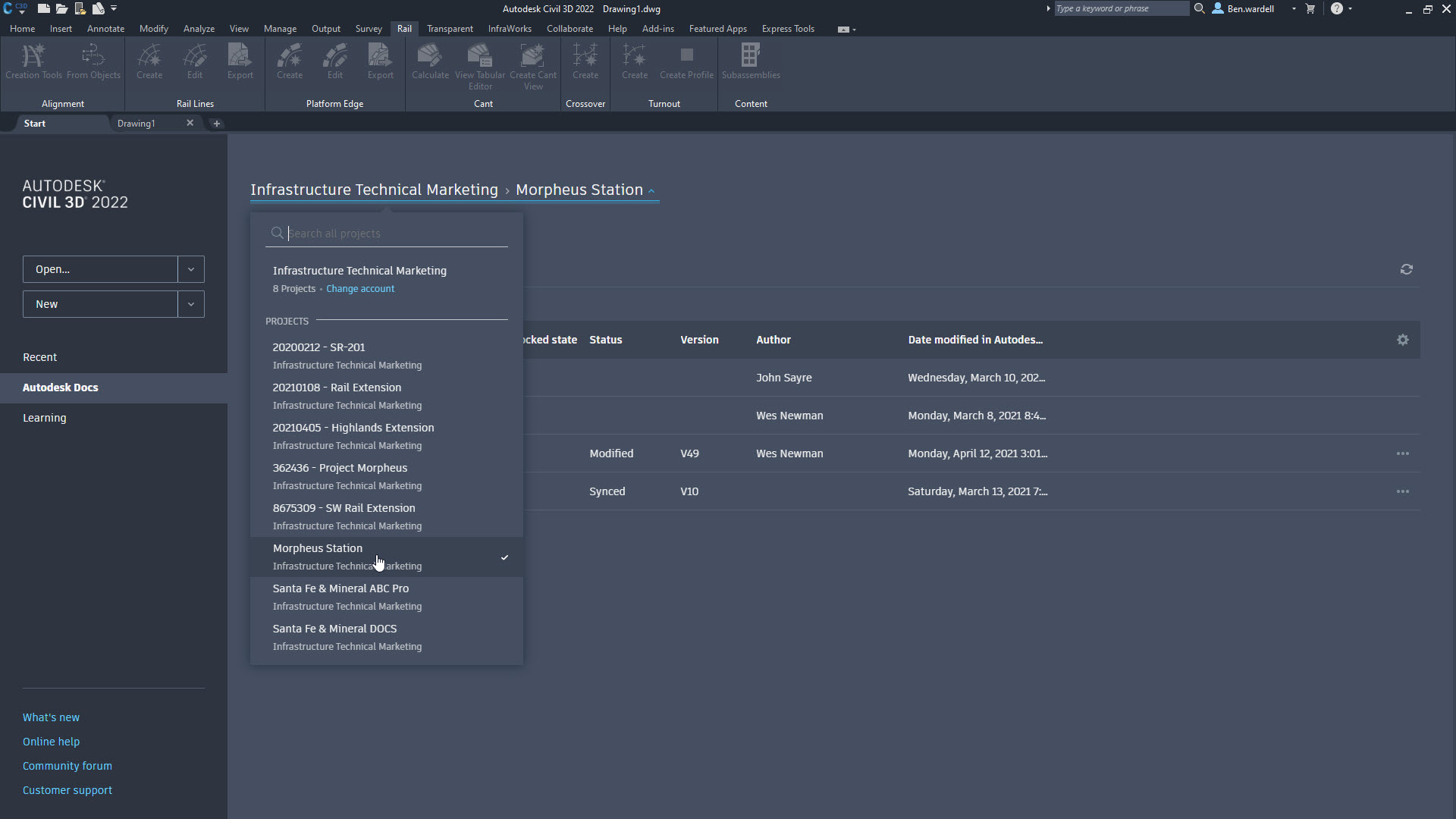Close the Drawing1 tab
The height and width of the screenshot is (819, 1456).
click(190, 123)
